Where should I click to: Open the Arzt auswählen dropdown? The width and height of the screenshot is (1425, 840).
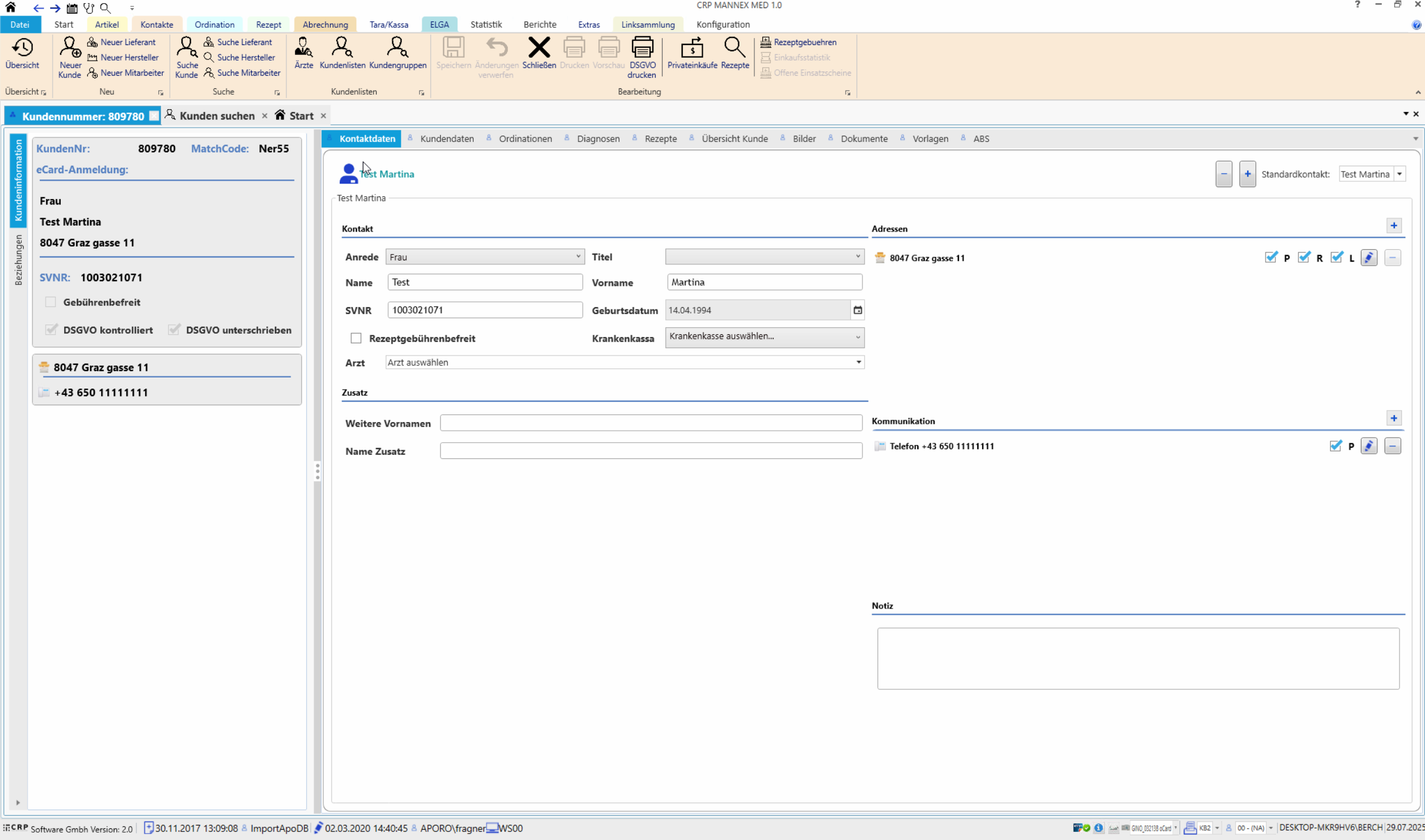[624, 363]
